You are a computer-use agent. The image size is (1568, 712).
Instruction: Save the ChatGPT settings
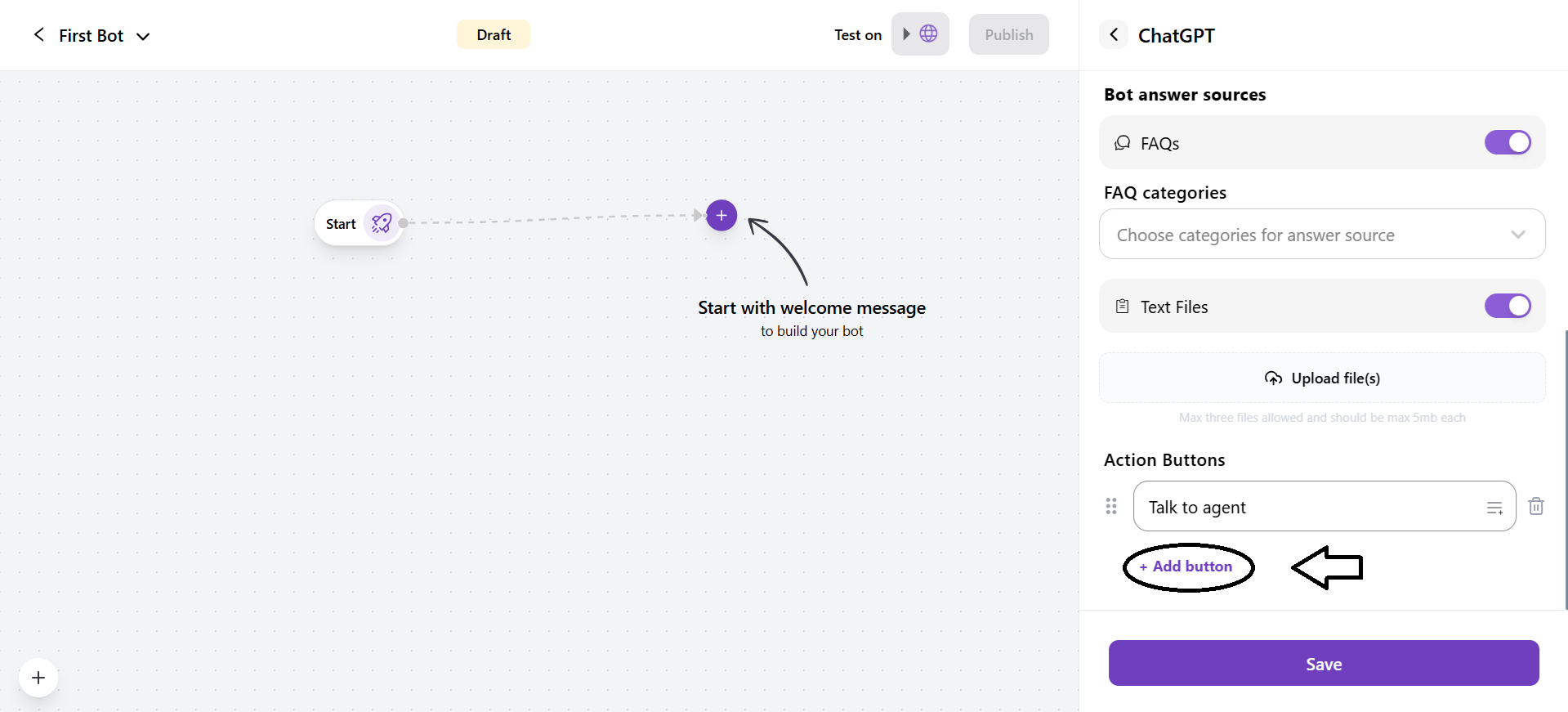1323,663
